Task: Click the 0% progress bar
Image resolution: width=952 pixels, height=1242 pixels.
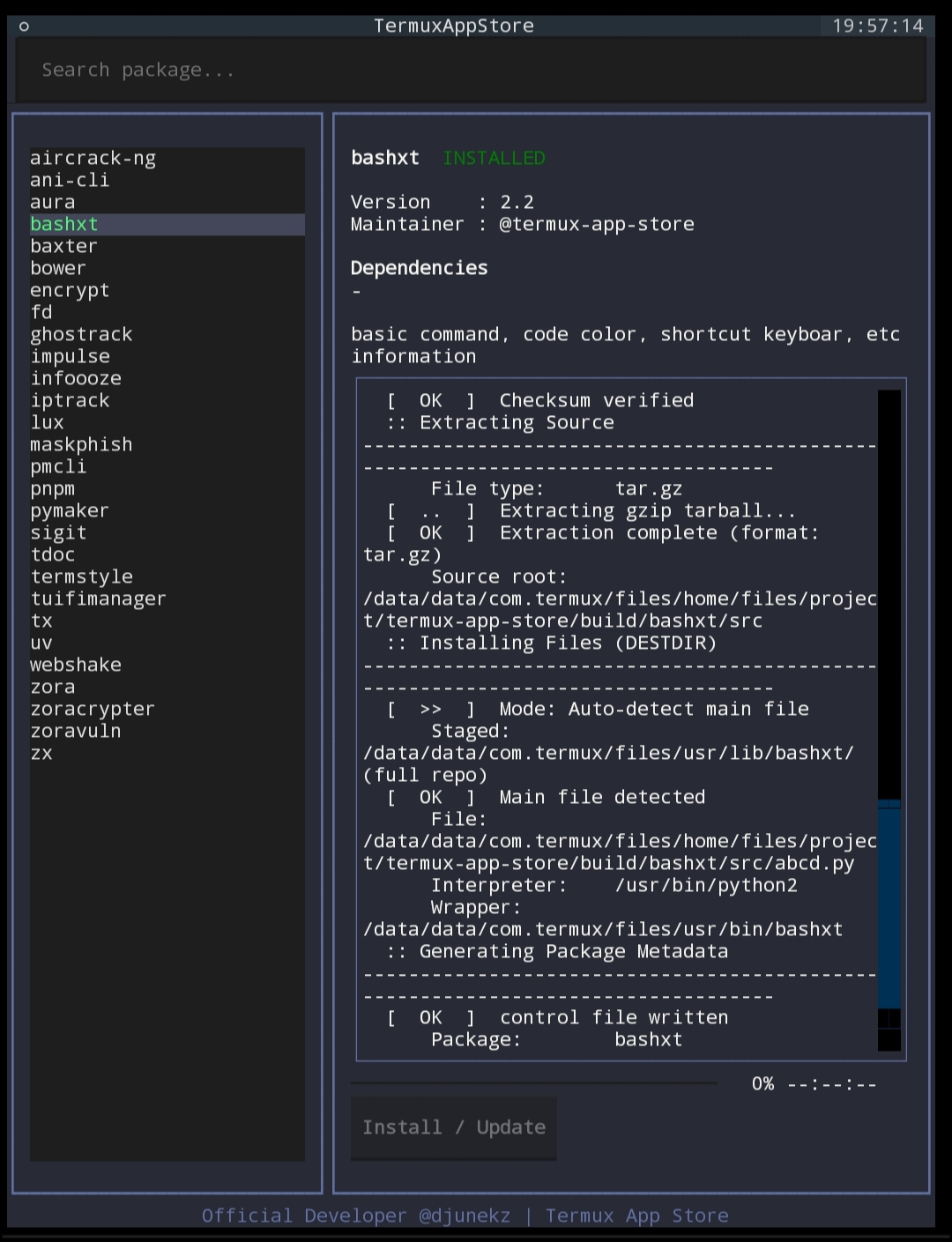Action: pyautogui.click(x=533, y=1083)
